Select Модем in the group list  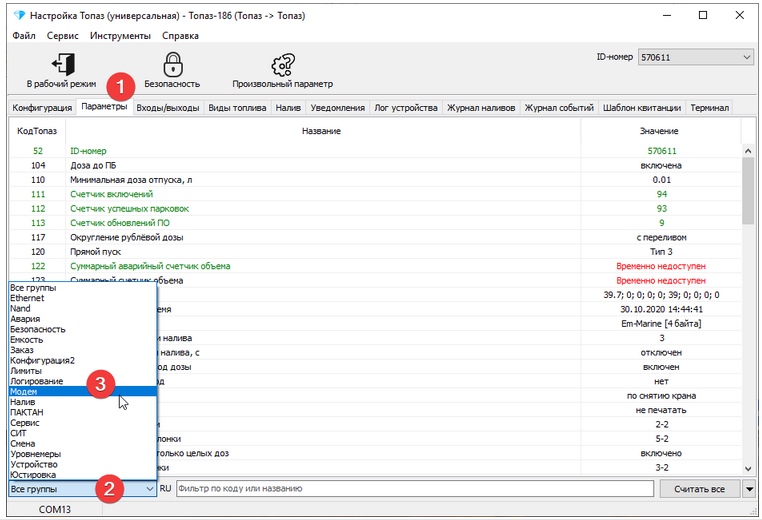click(24, 392)
